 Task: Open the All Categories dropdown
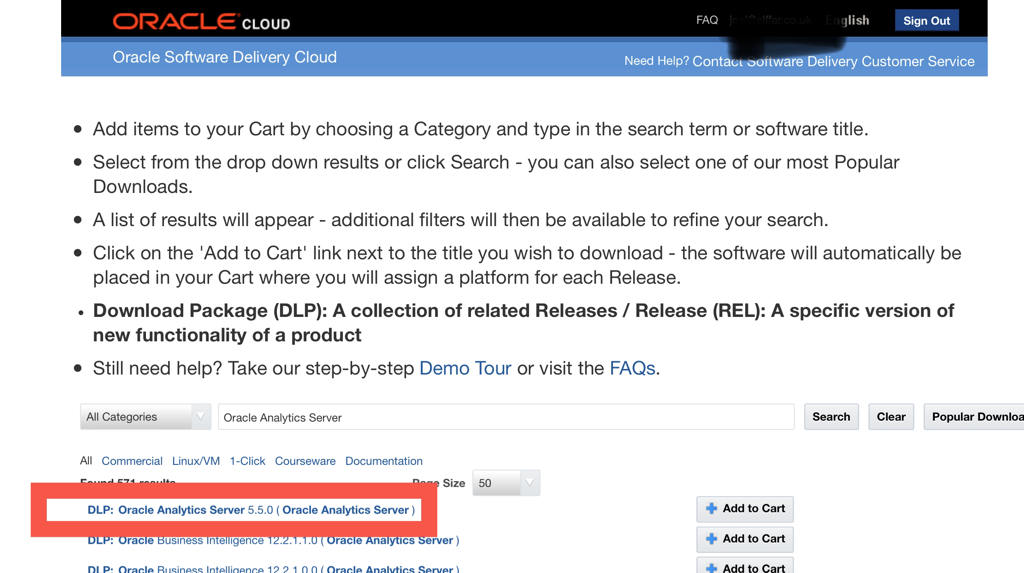pos(145,417)
